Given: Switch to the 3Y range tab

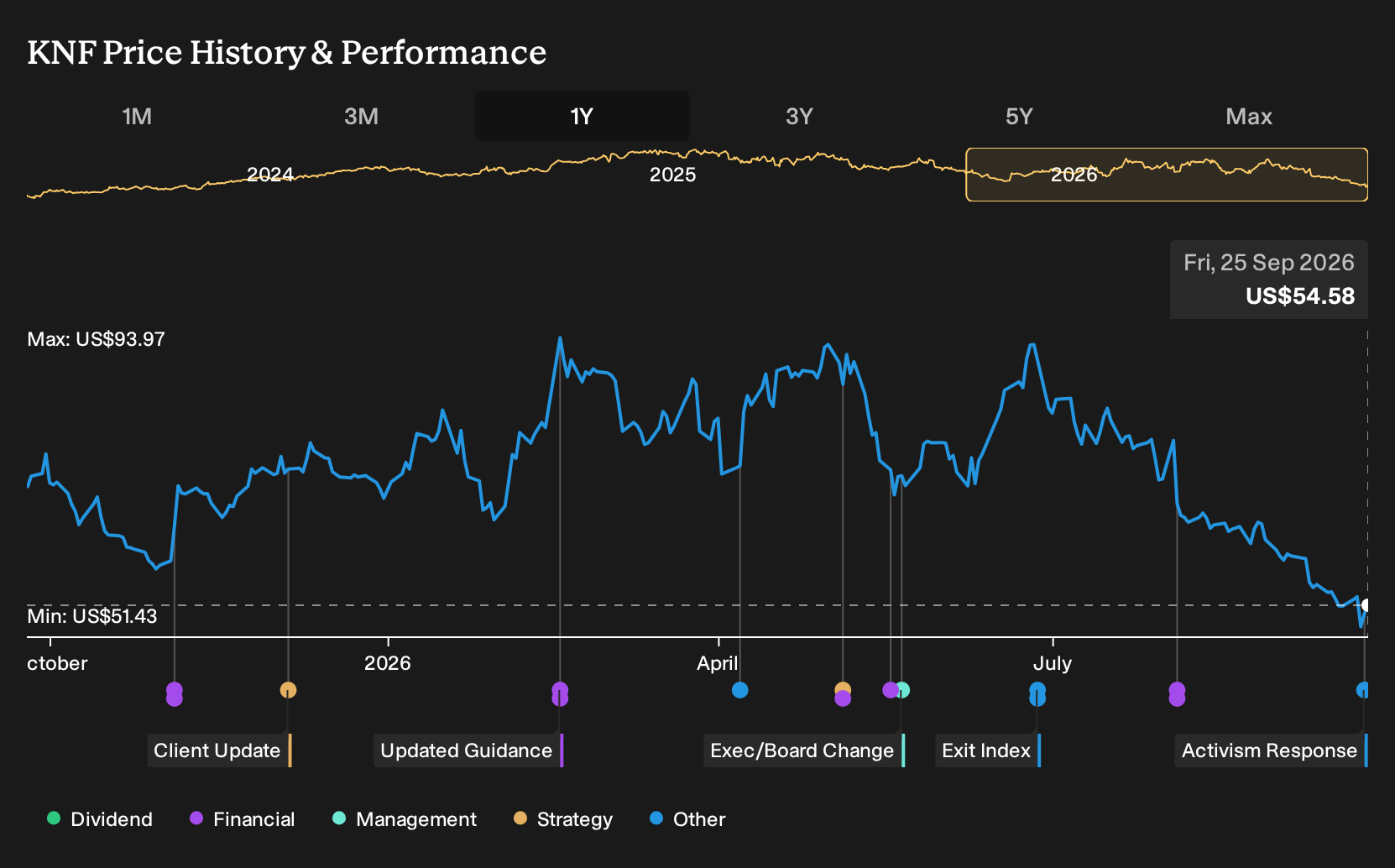Looking at the screenshot, I should 799,116.
